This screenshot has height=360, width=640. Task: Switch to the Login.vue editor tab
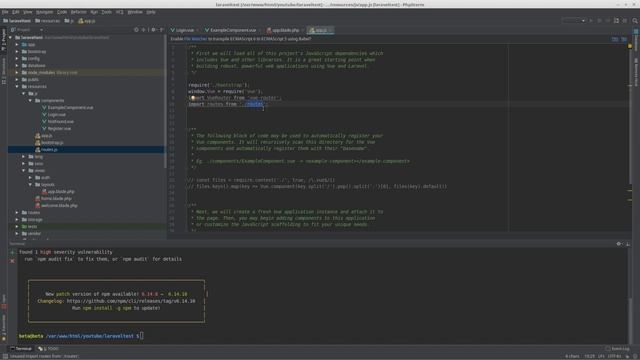pyautogui.click(x=184, y=30)
